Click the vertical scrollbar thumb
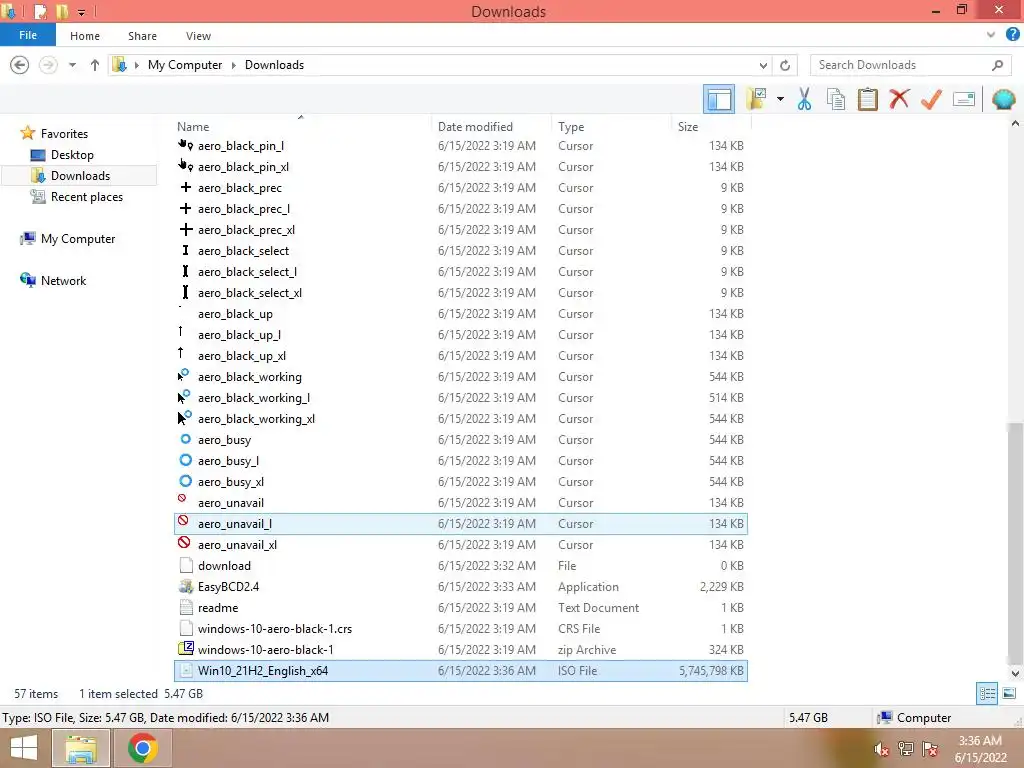 1014,542
